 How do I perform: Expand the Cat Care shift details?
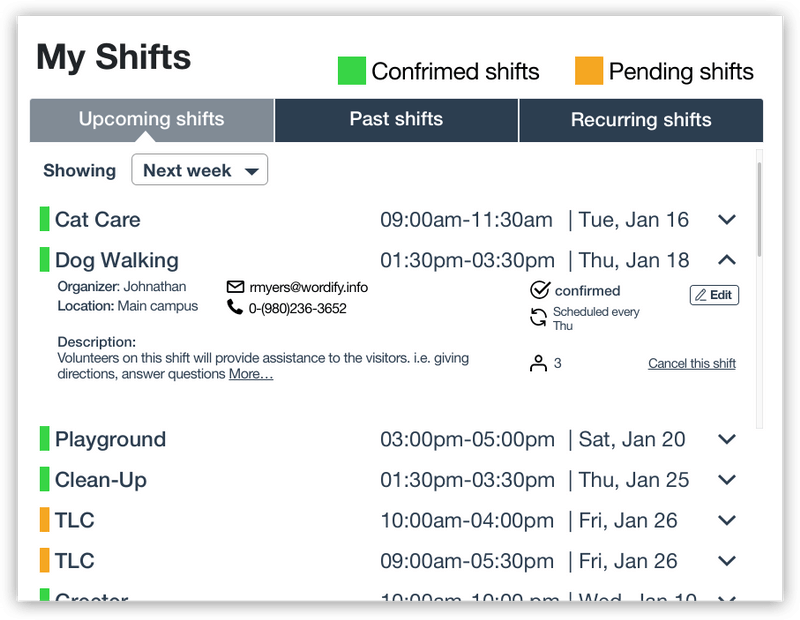[727, 219]
